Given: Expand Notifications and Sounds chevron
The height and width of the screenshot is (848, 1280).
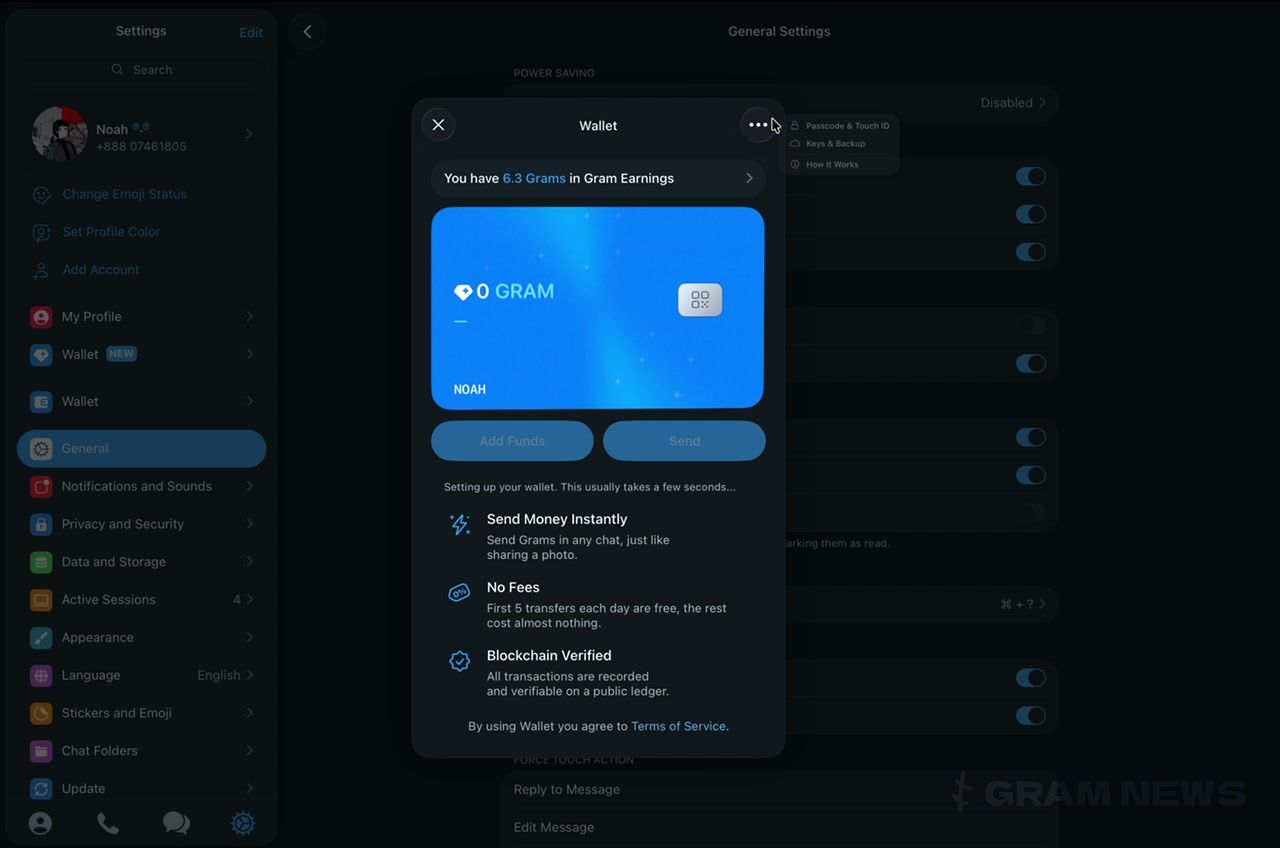Looking at the screenshot, I should [249, 487].
